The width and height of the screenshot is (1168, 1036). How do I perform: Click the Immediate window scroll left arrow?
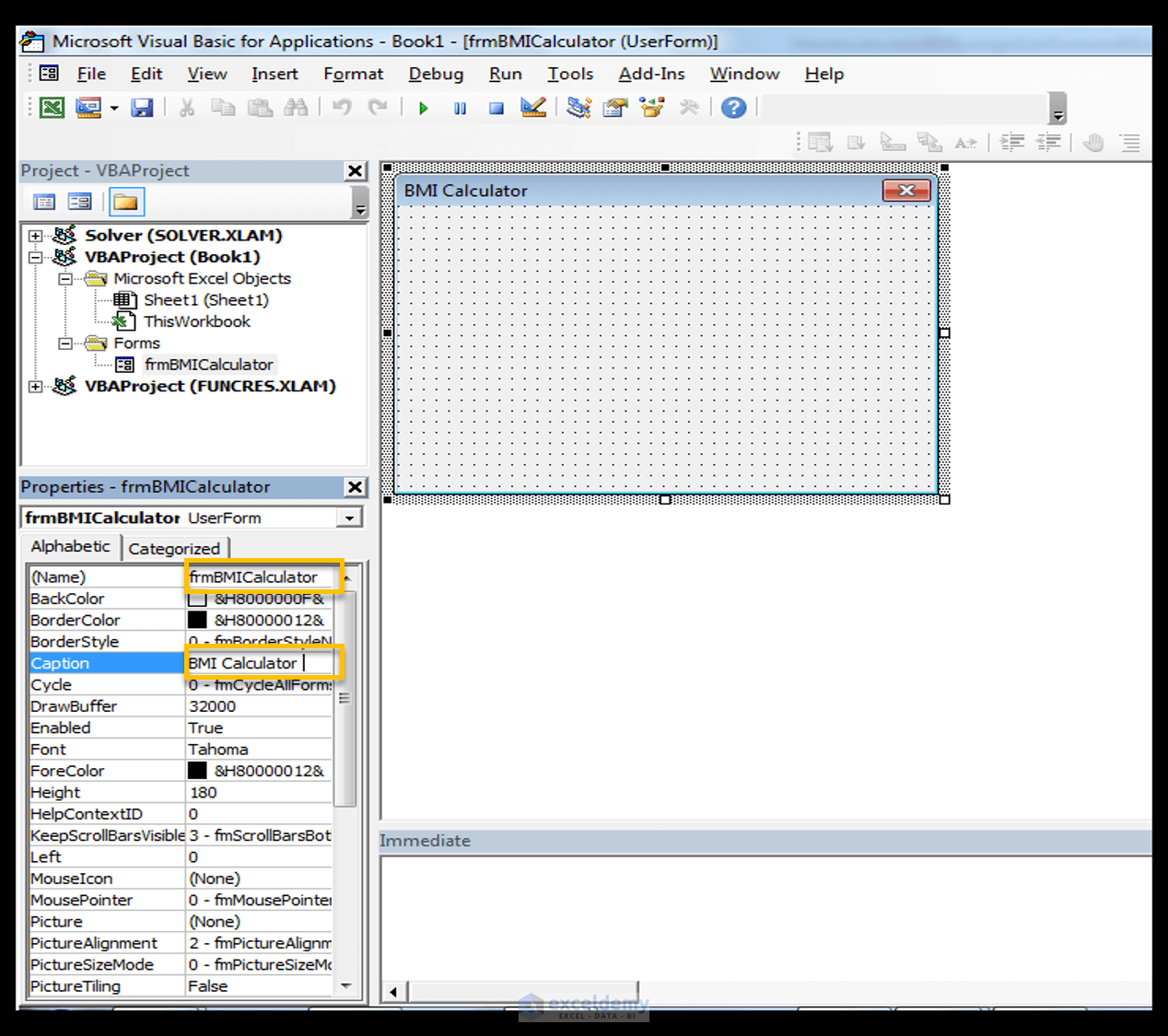coord(393,992)
